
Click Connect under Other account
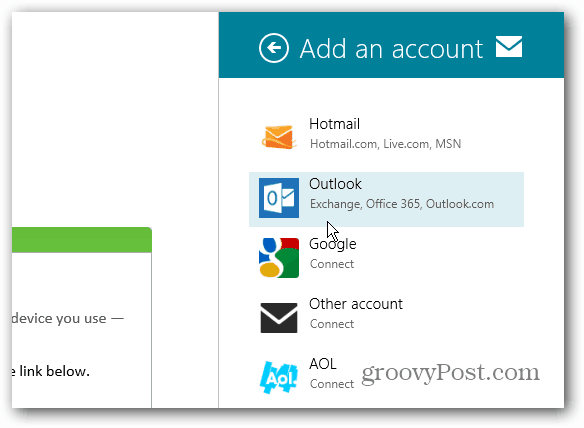coord(332,324)
